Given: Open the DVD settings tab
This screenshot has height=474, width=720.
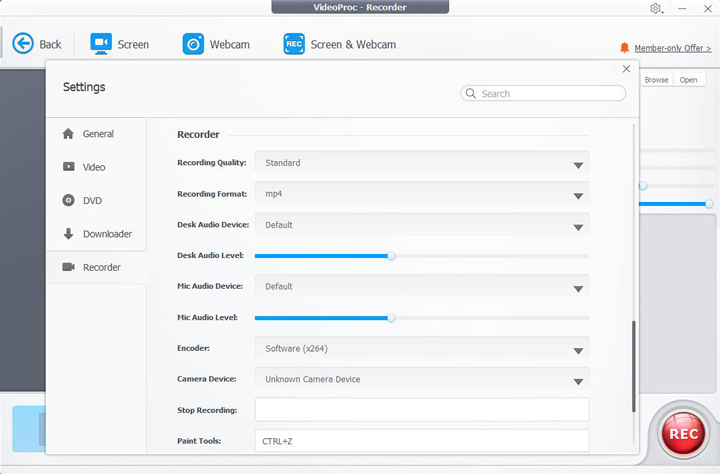Looking at the screenshot, I should click(x=96, y=201).
